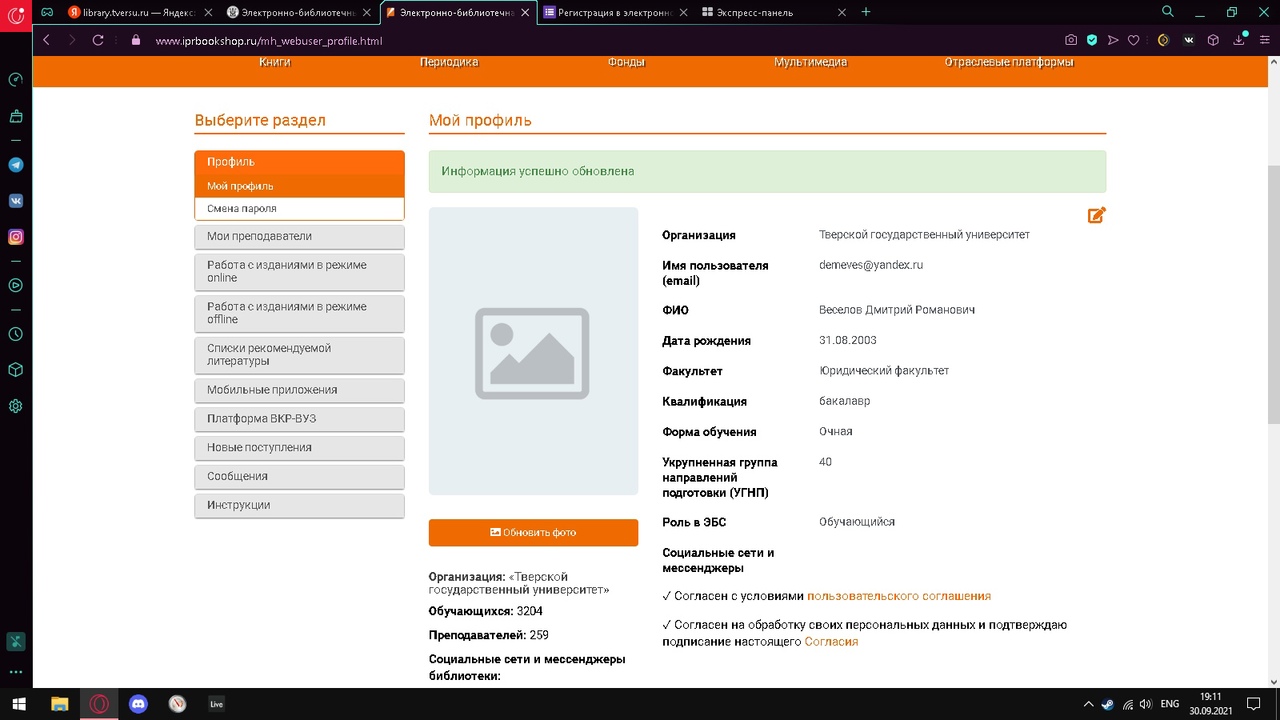This screenshot has height=720, width=1280.
Task: Reload the current page
Action: coord(98,41)
